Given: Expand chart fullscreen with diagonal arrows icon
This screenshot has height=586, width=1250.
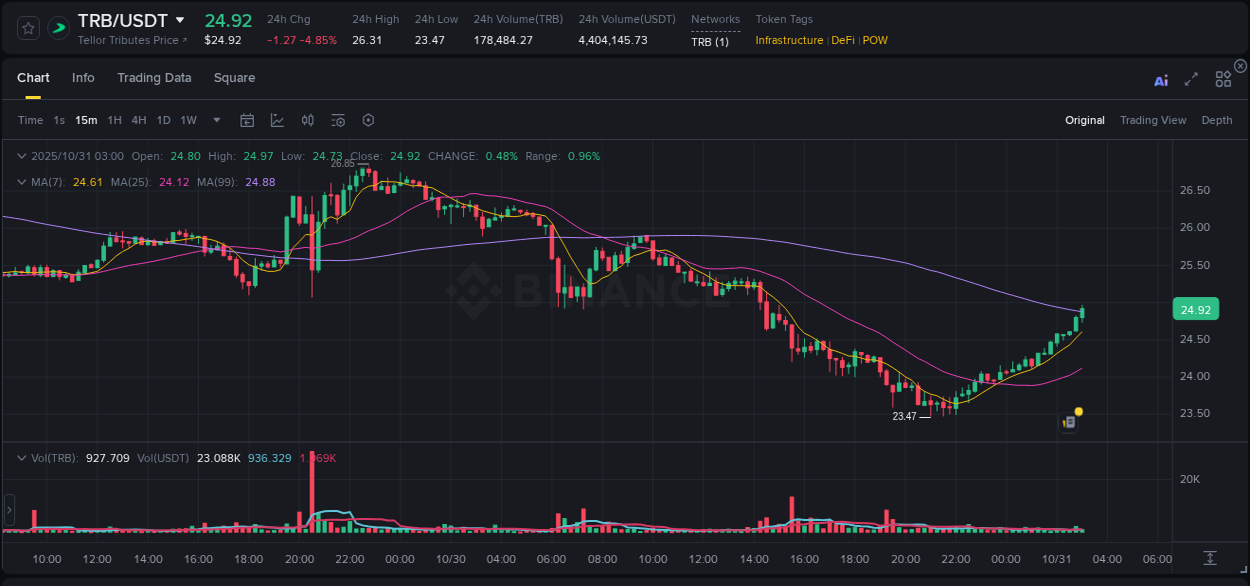Looking at the screenshot, I should tap(1191, 80).
